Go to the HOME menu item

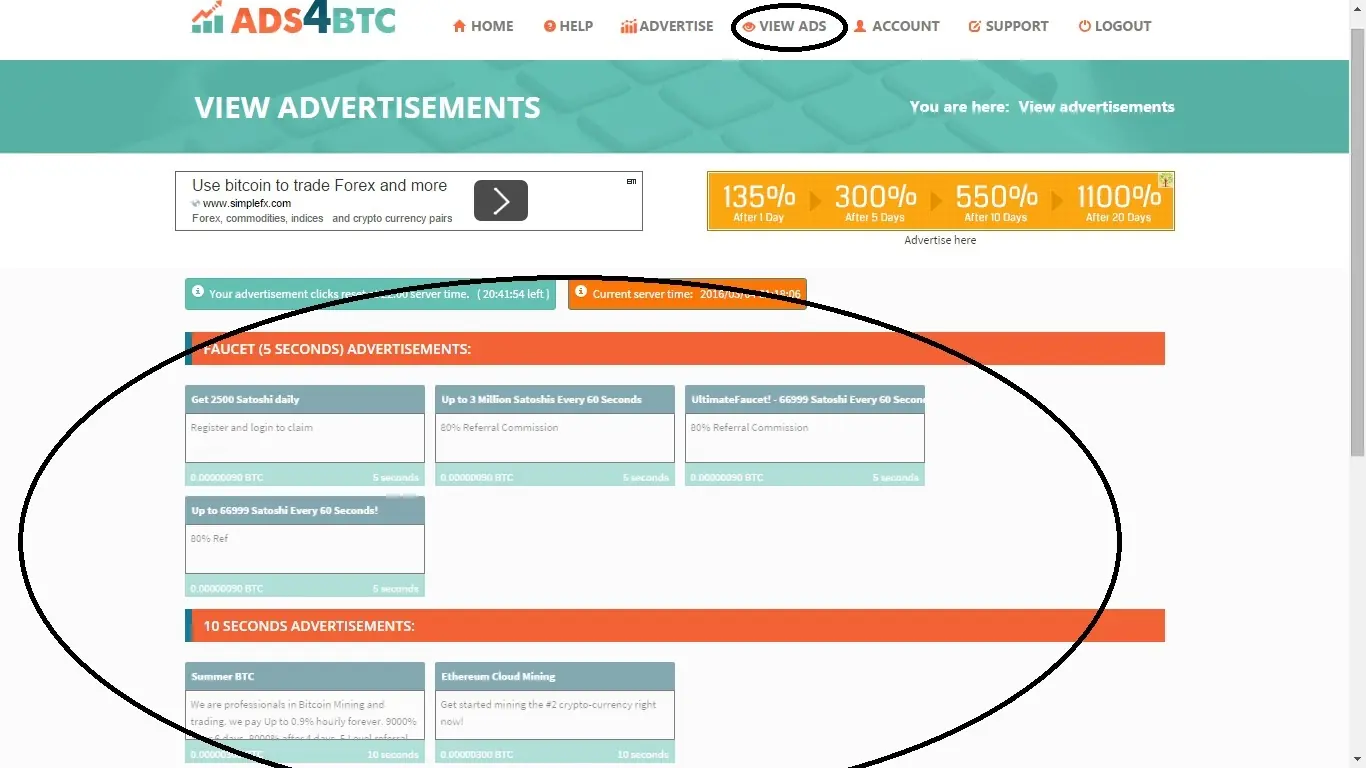point(483,26)
